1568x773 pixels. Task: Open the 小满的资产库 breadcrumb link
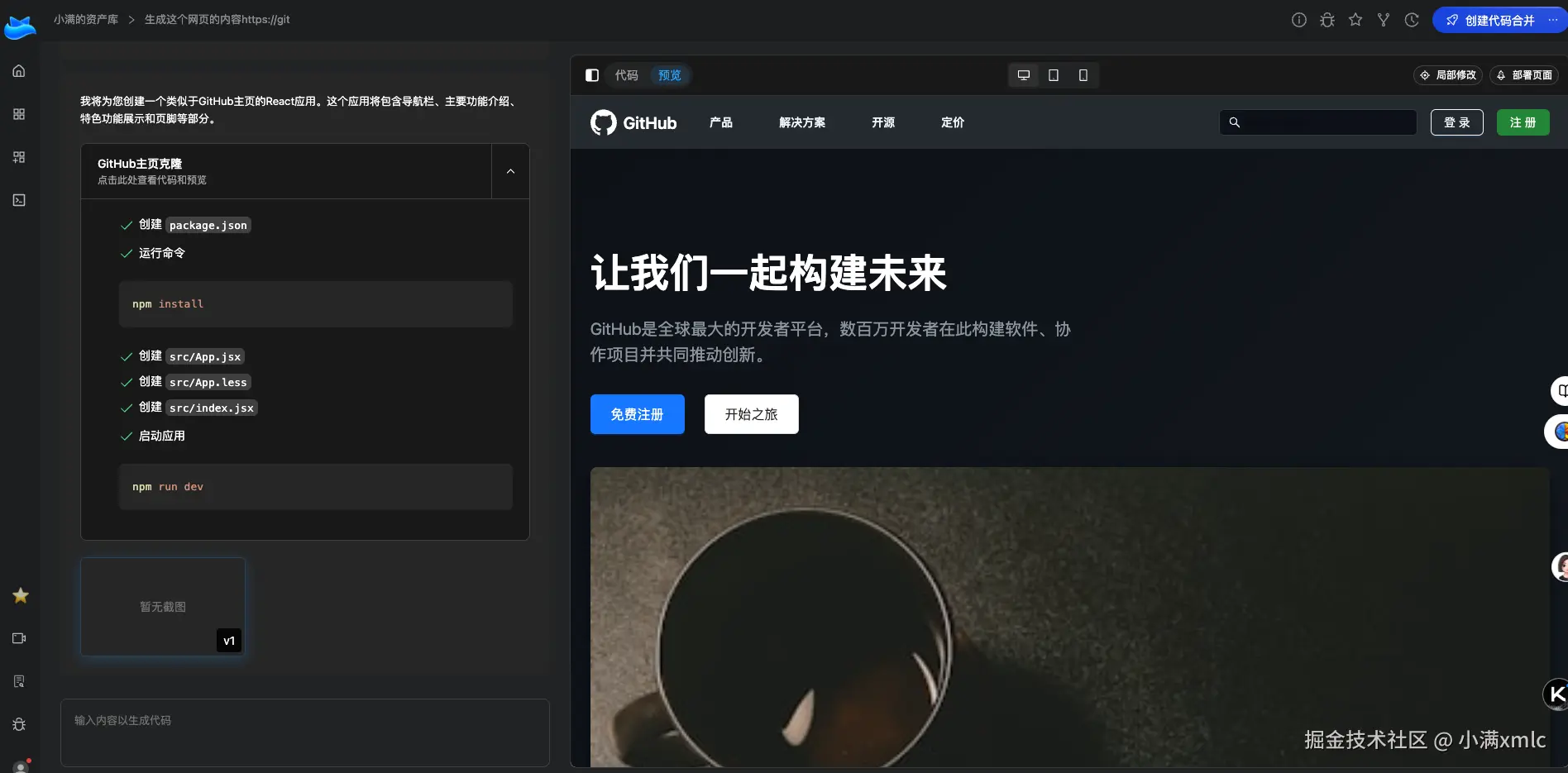pos(86,19)
